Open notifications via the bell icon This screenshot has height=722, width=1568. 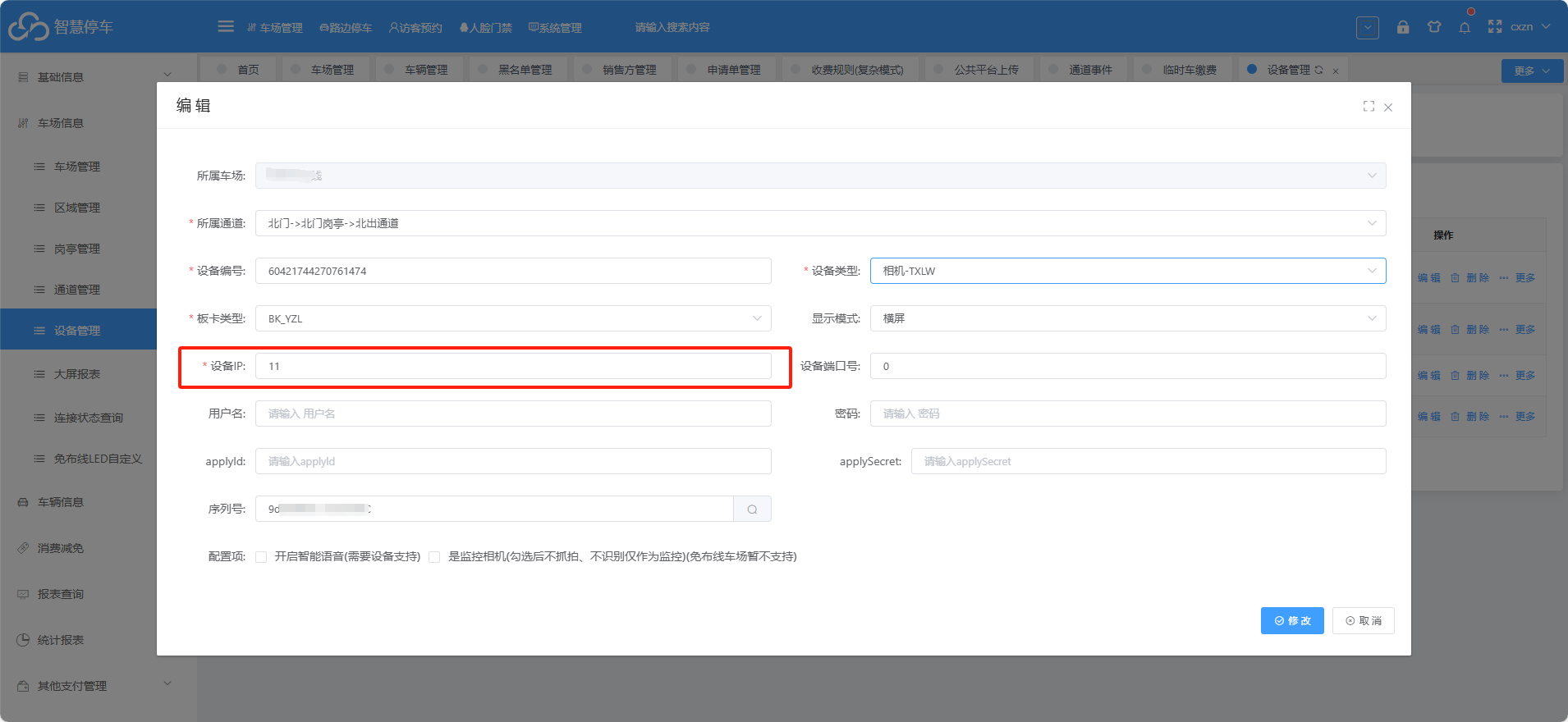click(1465, 27)
